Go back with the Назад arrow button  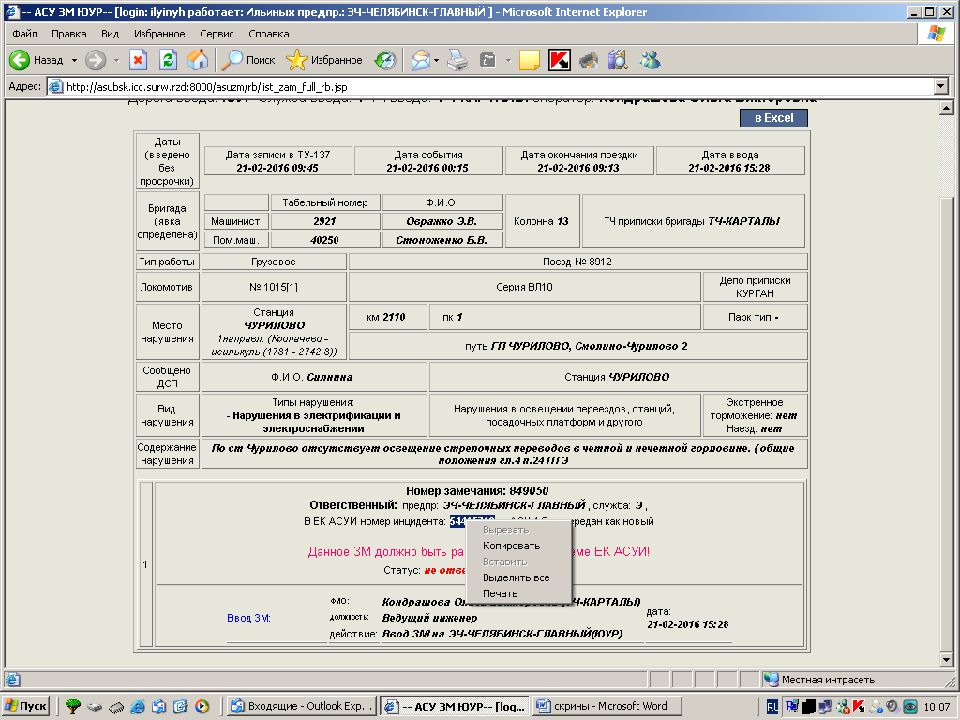click(x=36, y=60)
